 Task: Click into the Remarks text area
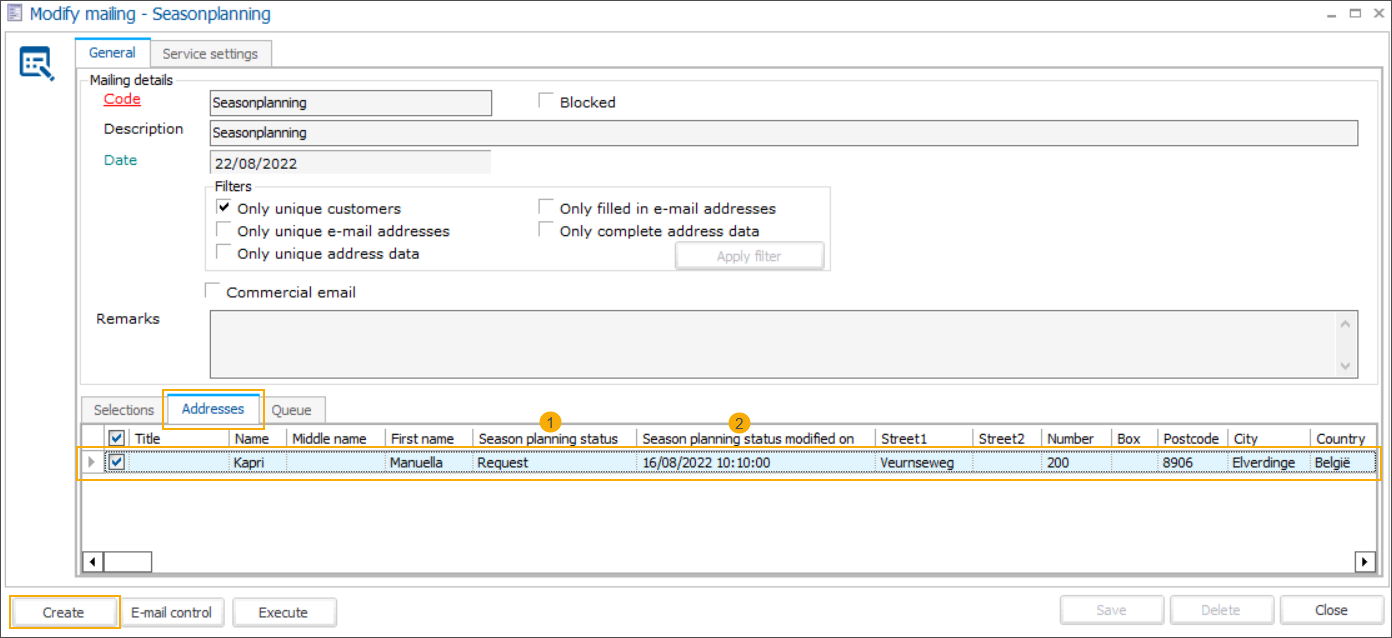(770, 343)
